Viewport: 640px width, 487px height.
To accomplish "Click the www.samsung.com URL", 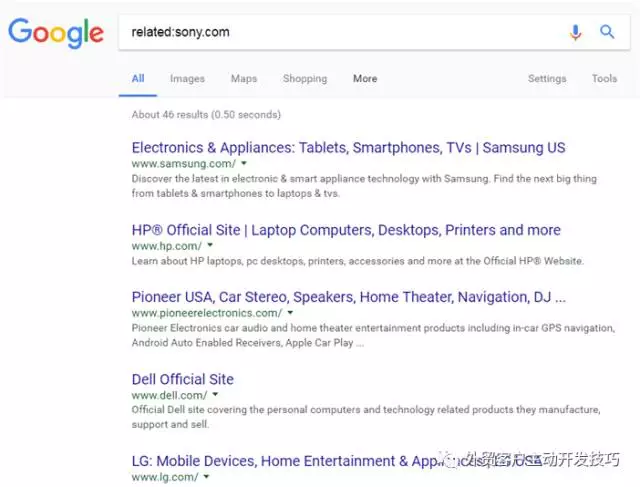I will coord(184,164).
